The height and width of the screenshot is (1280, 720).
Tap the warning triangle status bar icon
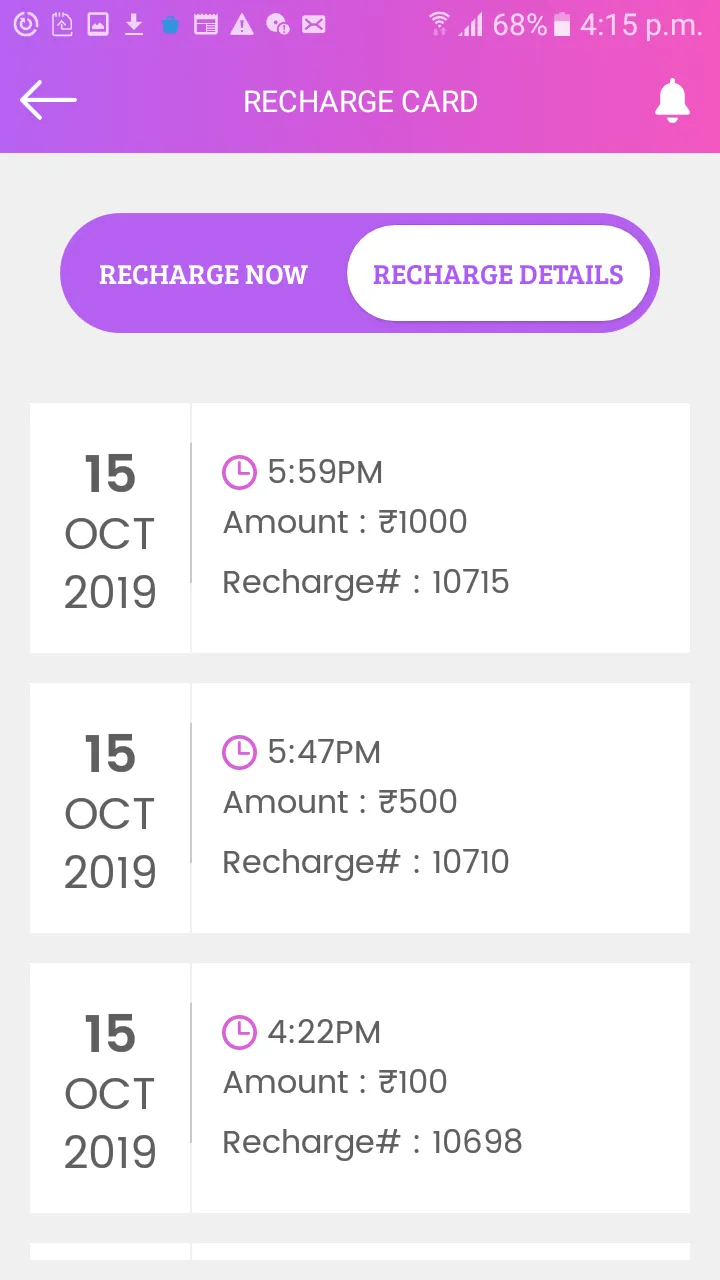242,25
